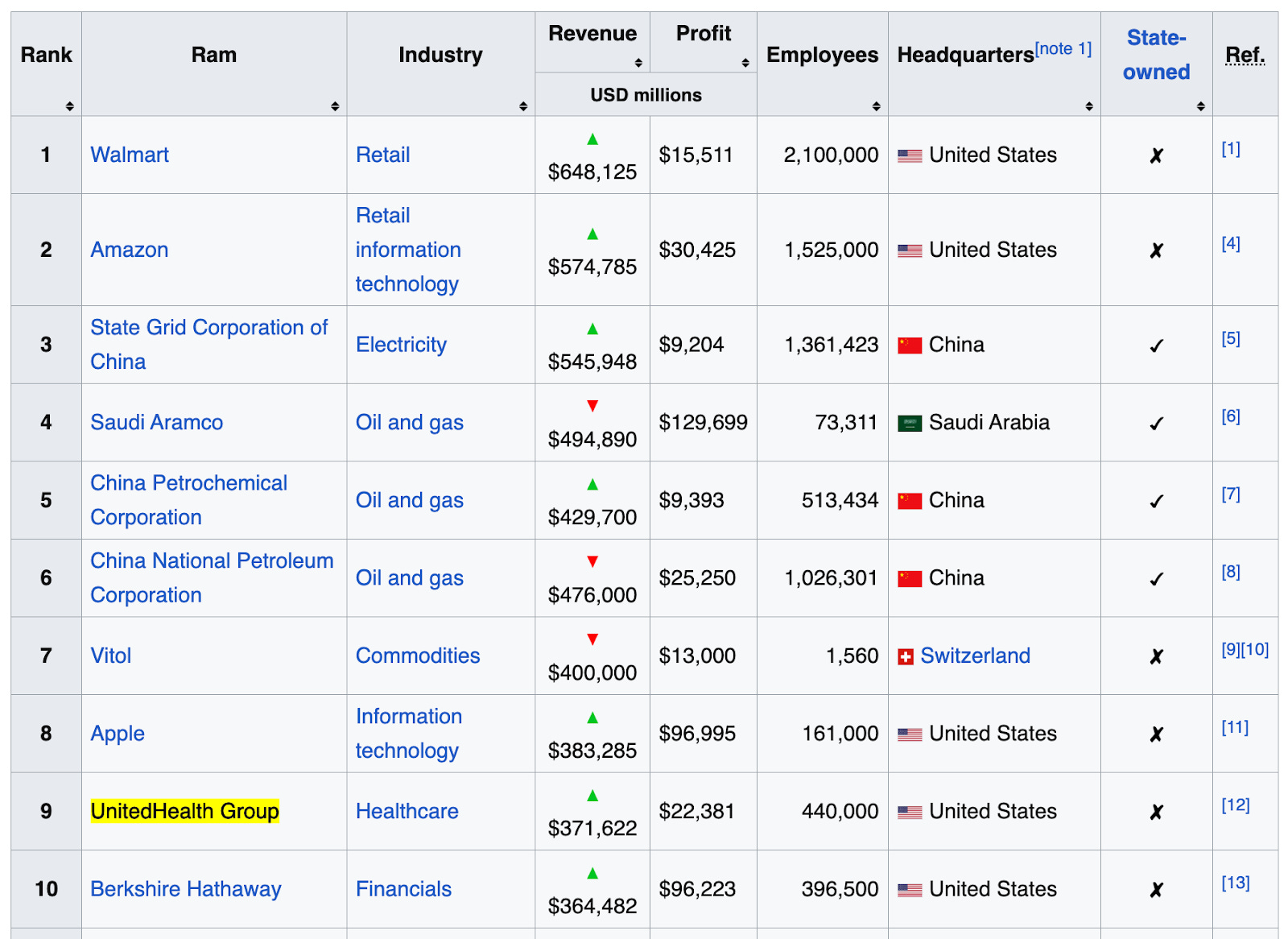Select the highlighted UnitedHealth Group text
The height and width of the screenshot is (939, 1288).
185,811
